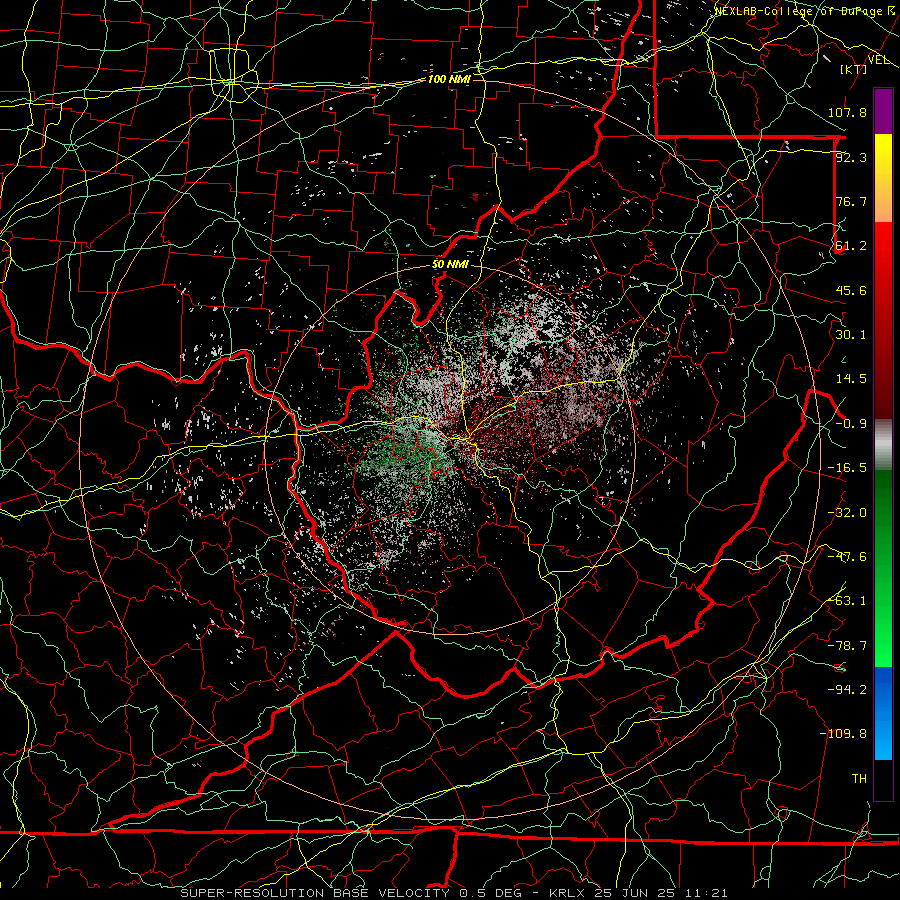Click the -32.0 scale value
This screenshot has height=900, width=900.
click(847, 513)
